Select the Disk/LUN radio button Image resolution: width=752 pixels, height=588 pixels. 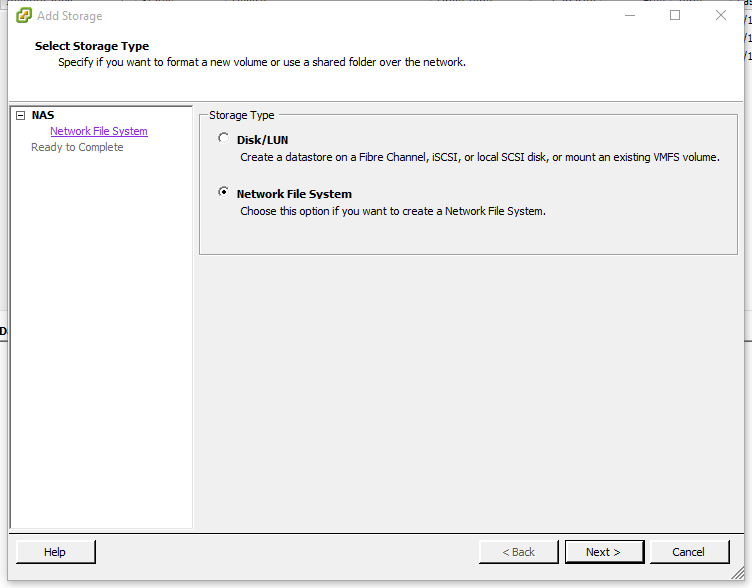coord(223,139)
